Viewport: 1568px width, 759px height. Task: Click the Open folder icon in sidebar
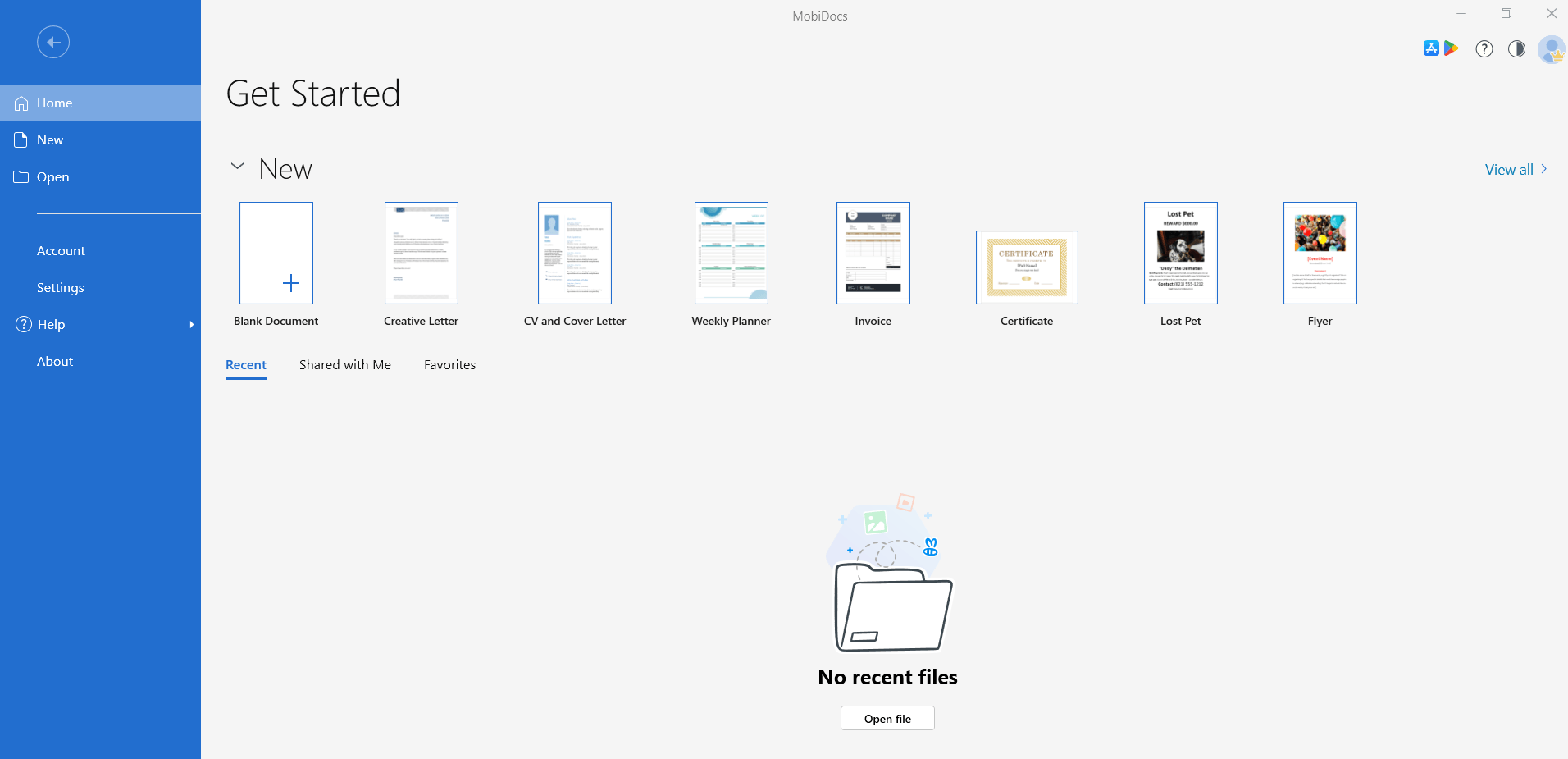21,177
